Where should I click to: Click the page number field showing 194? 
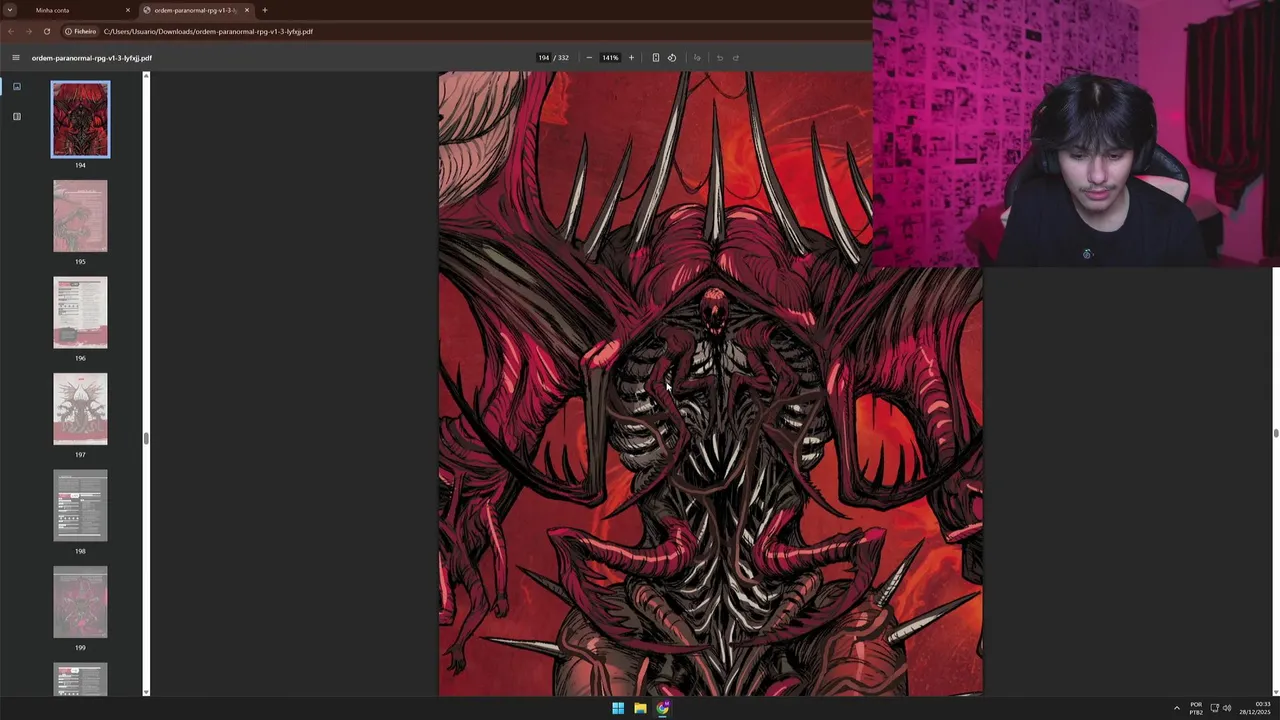click(x=543, y=58)
